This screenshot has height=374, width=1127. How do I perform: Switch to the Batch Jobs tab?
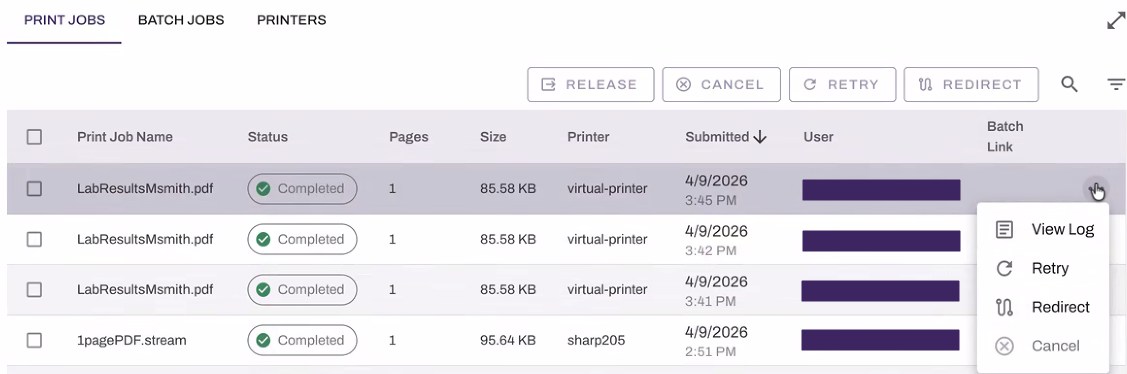181,20
